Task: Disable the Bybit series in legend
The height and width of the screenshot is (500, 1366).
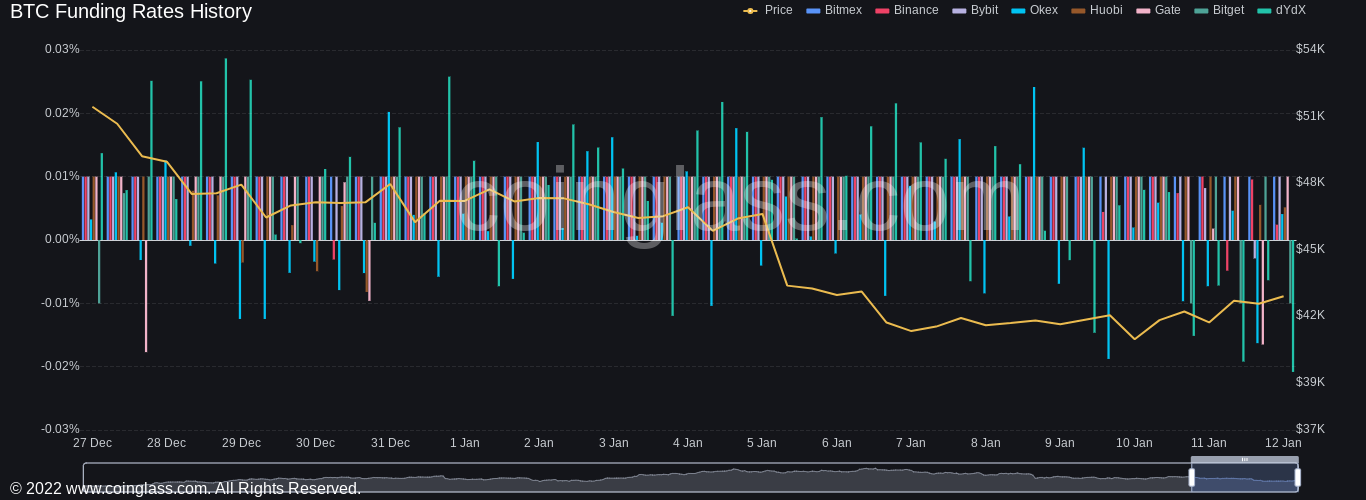Action: (x=975, y=10)
